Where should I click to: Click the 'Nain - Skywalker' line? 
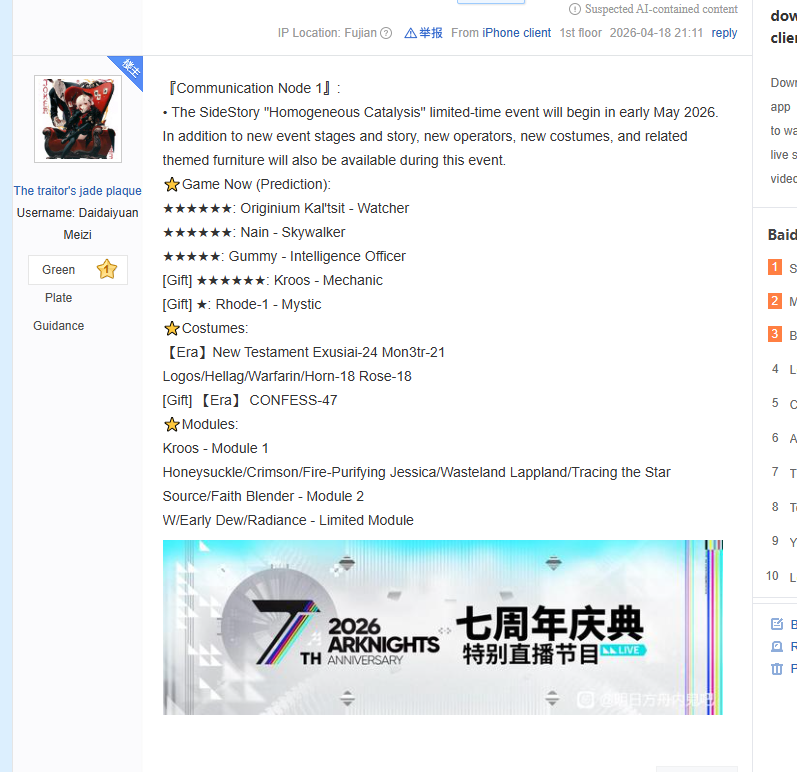(254, 232)
